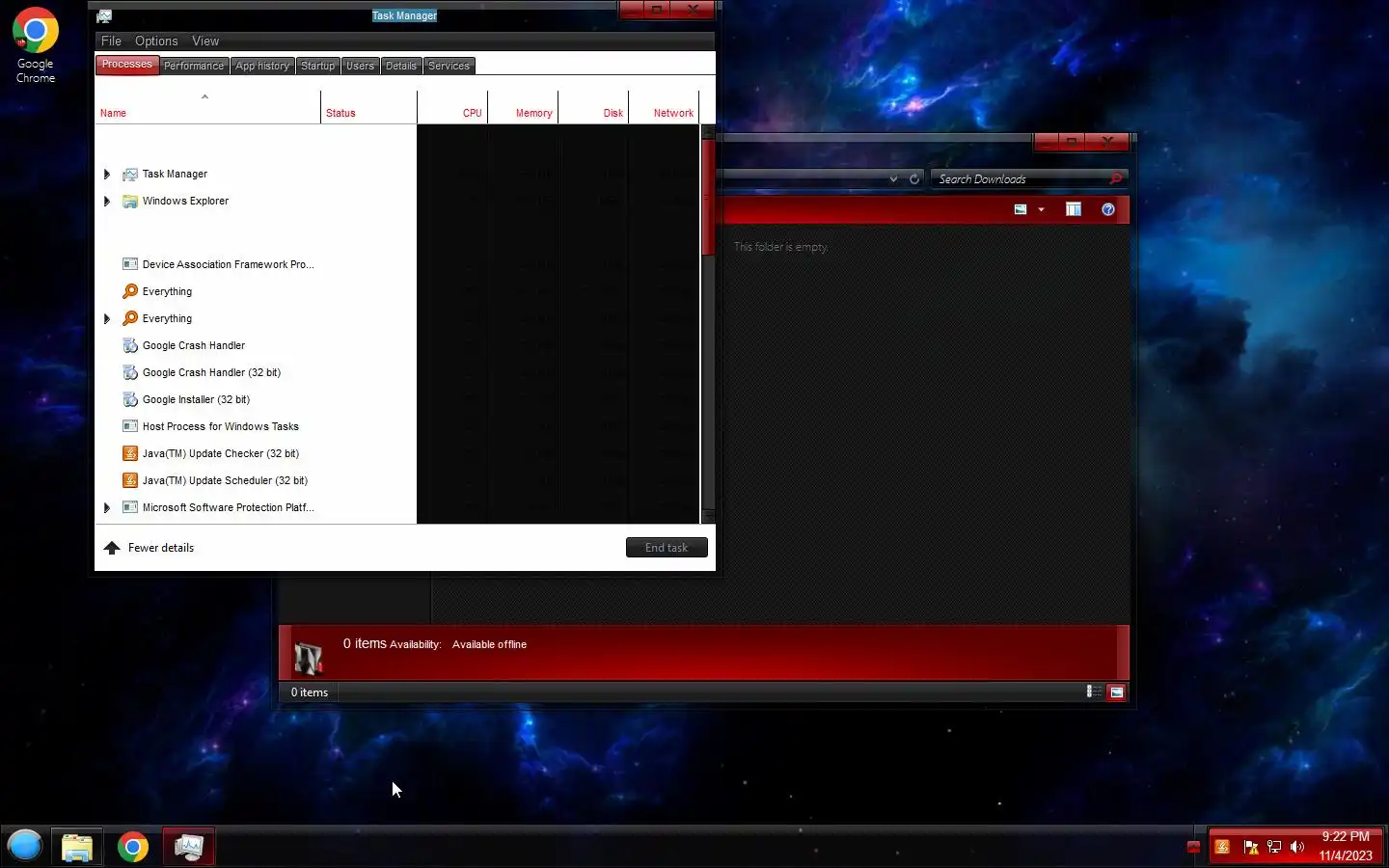Click the End task button
Screen dimensions: 1389x868
click(x=667, y=548)
